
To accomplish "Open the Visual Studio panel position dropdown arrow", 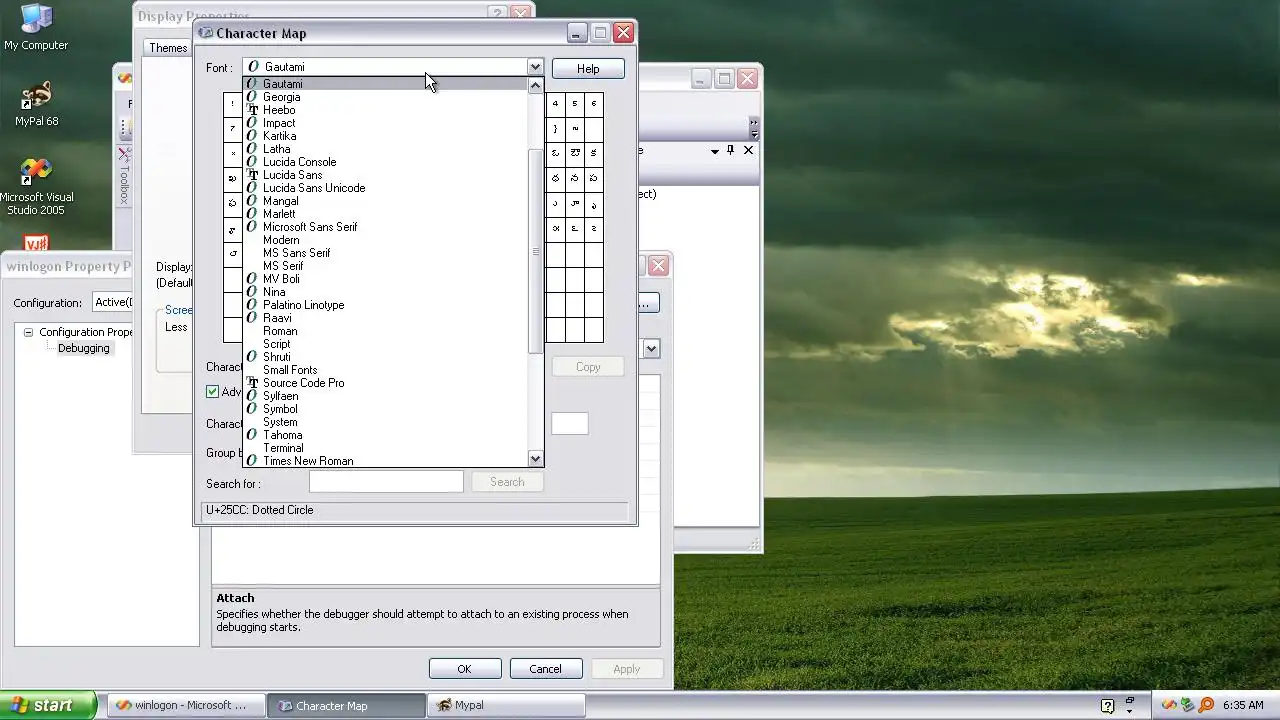I will coord(715,151).
